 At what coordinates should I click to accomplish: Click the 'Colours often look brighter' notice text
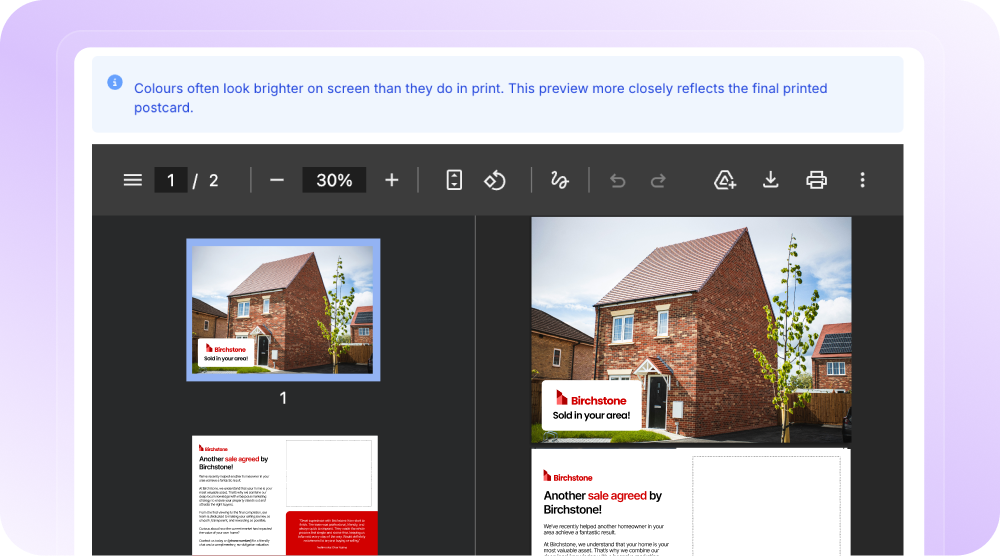(x=480, y=98)
